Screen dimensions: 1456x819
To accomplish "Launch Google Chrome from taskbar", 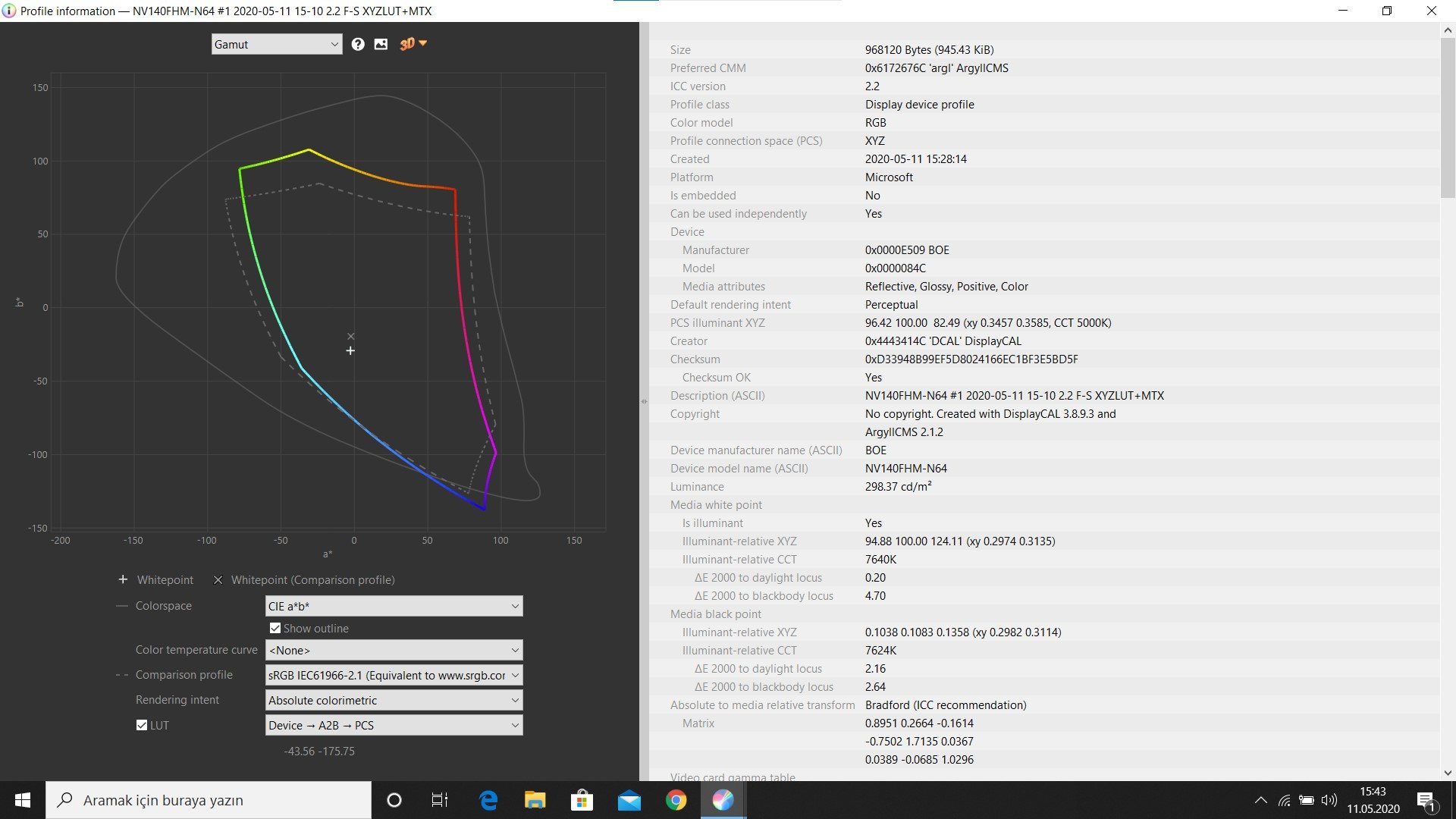I will pos(676,800).
